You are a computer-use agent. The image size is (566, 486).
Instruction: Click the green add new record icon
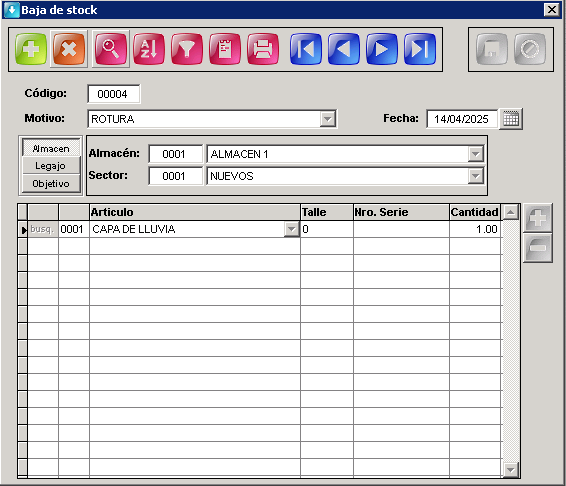tap(31, 49)
